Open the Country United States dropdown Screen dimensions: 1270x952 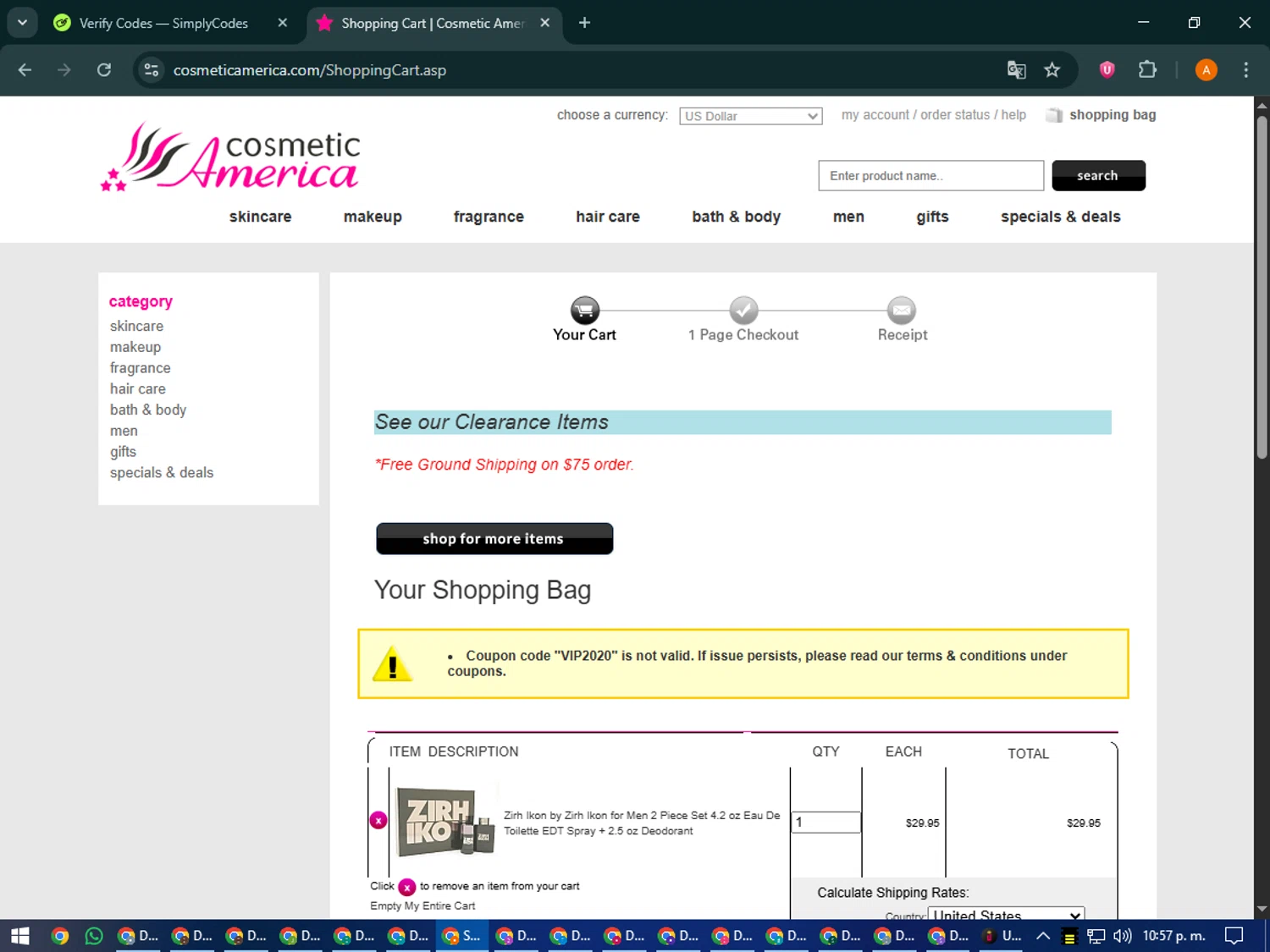tap(1007, 915)
